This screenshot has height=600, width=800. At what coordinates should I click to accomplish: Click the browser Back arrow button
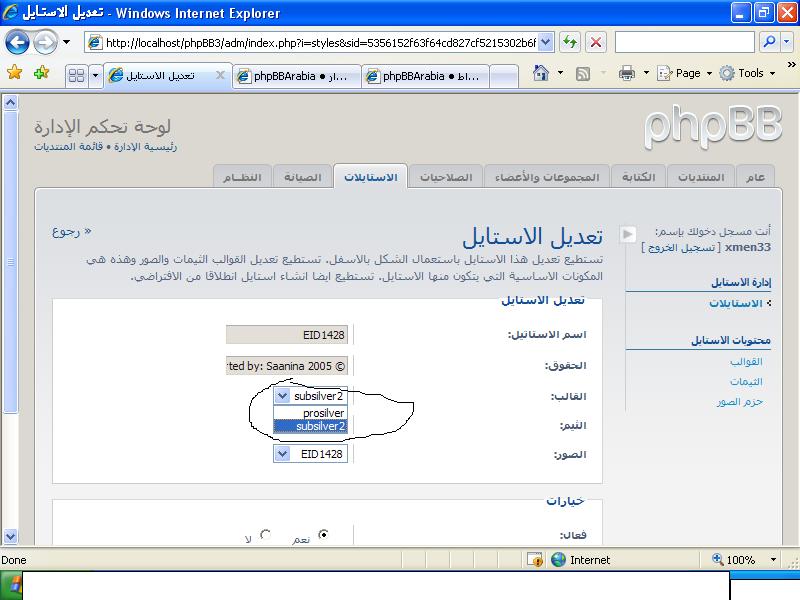[17, 42]
